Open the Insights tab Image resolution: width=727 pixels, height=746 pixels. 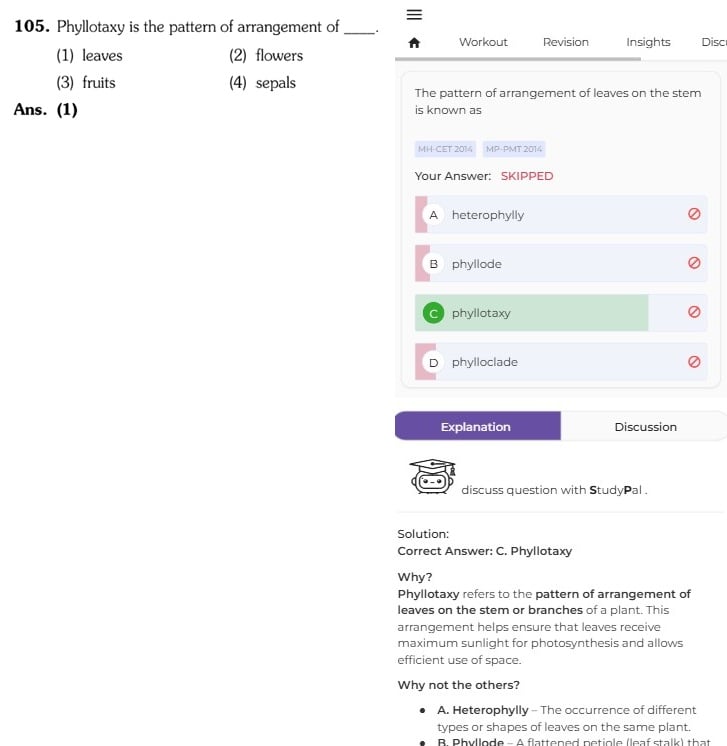648,42
